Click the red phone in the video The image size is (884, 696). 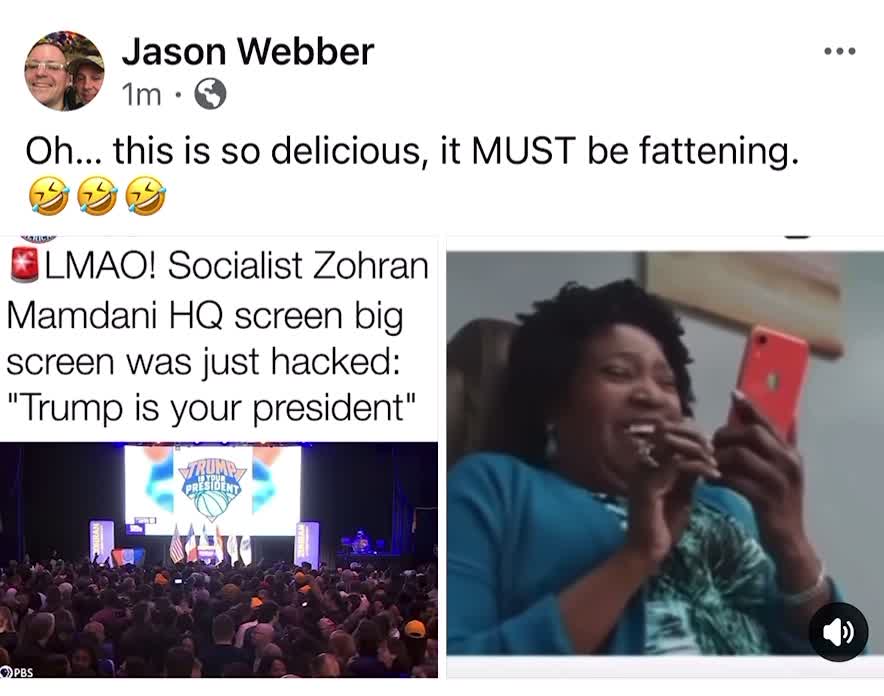pyautogui.click(x=770, y=379)
